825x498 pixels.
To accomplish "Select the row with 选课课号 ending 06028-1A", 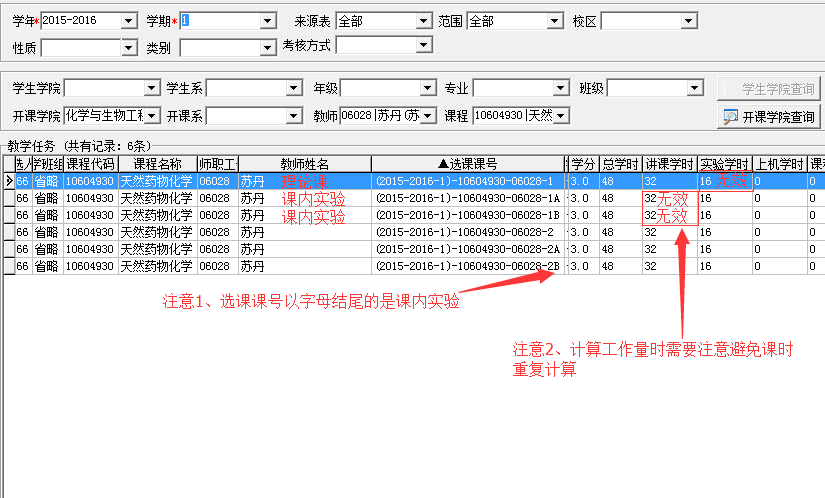I will coord(467,198).
